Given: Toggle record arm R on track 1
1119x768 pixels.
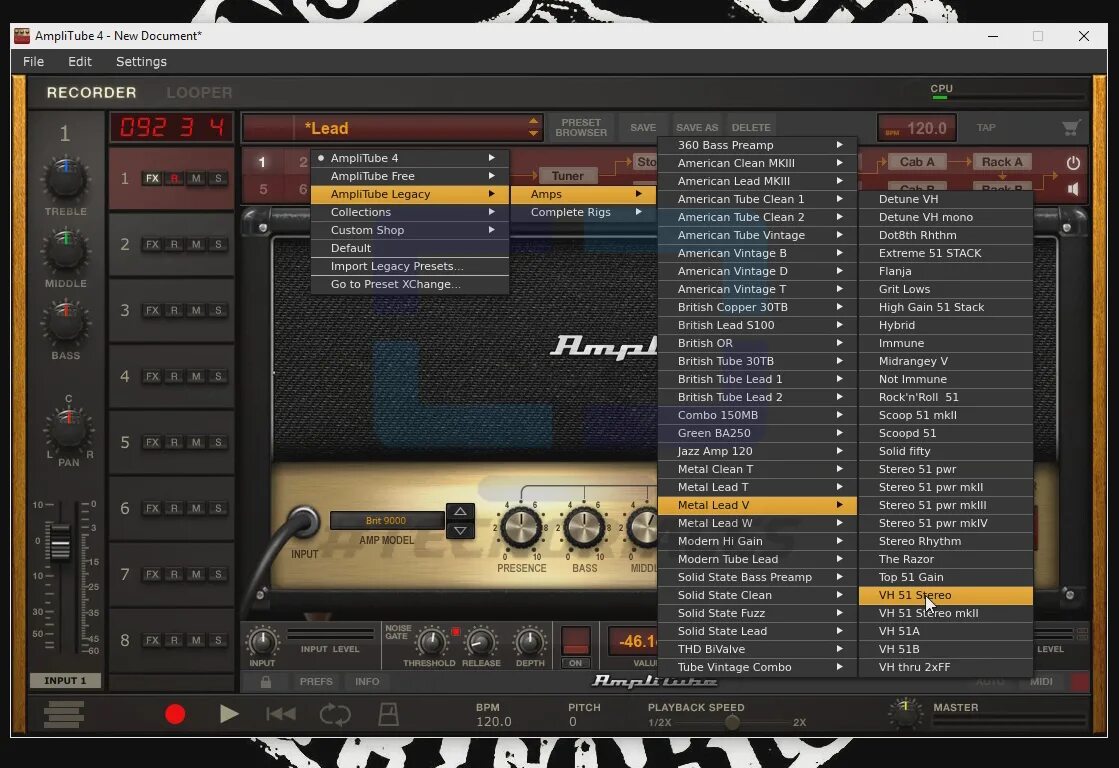Looking at the screenshot, I should (174, 178).
